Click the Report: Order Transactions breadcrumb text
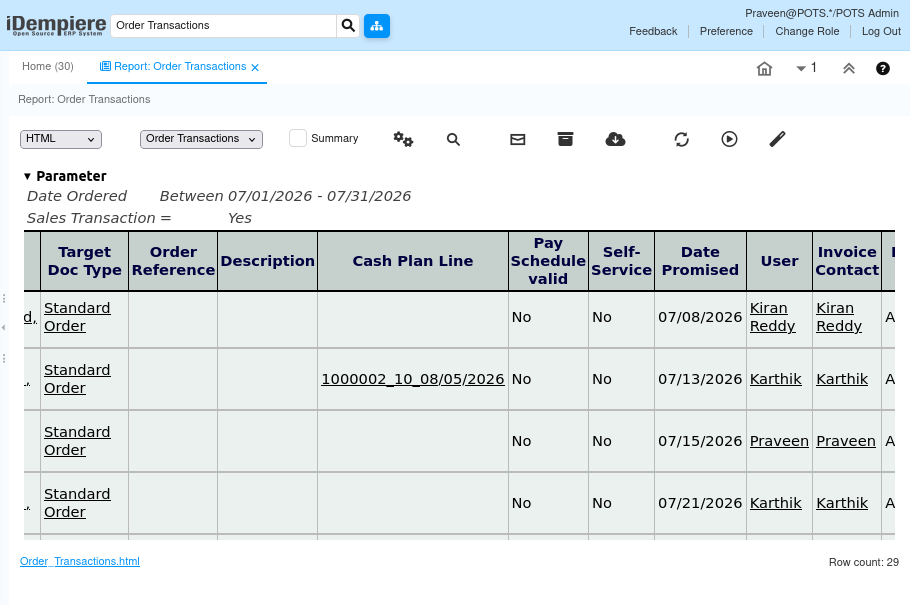The width and height of the screenshot is (910, 605). [x=84, y=99]
